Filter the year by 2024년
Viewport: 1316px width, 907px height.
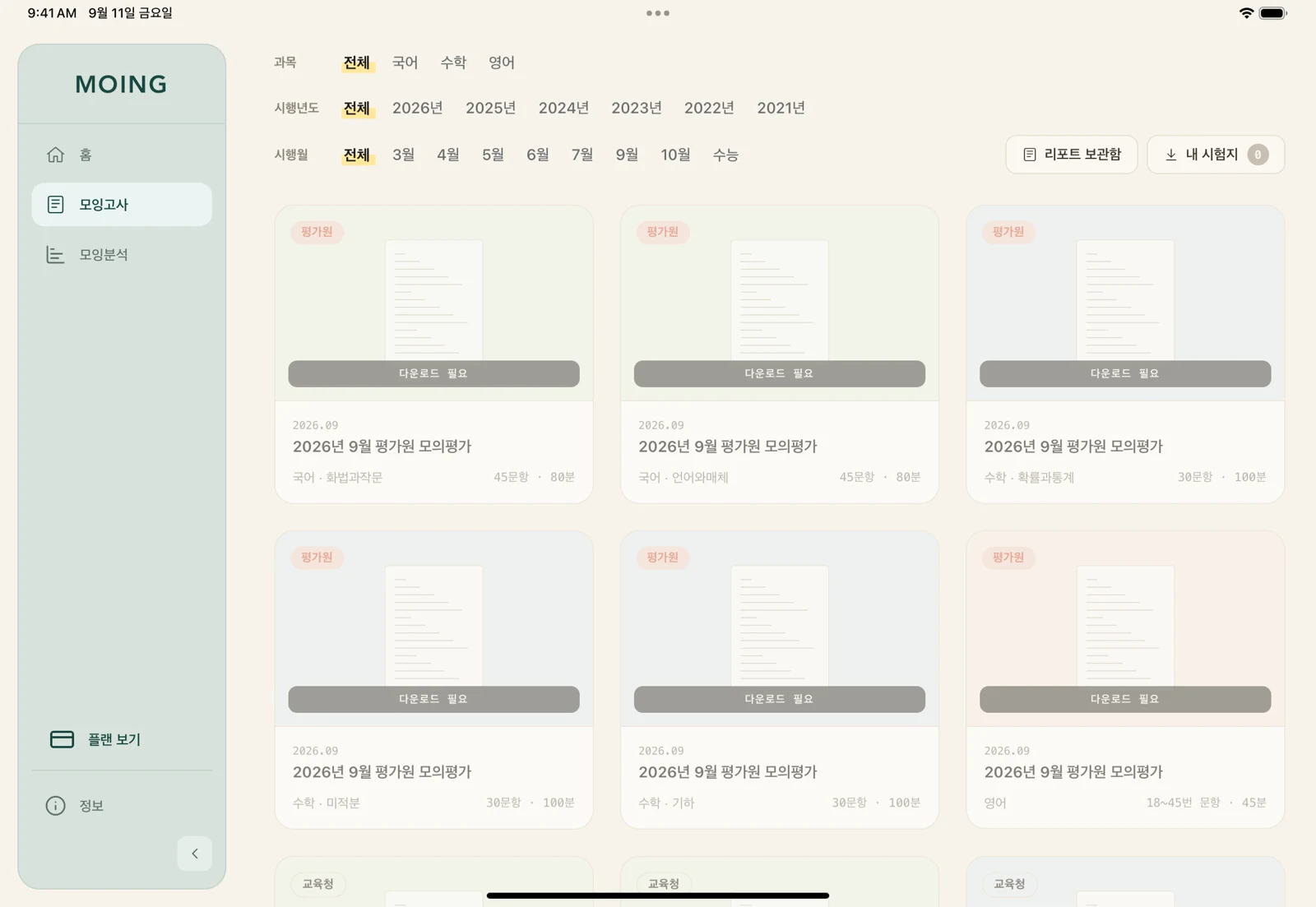(x=564, y=108)
